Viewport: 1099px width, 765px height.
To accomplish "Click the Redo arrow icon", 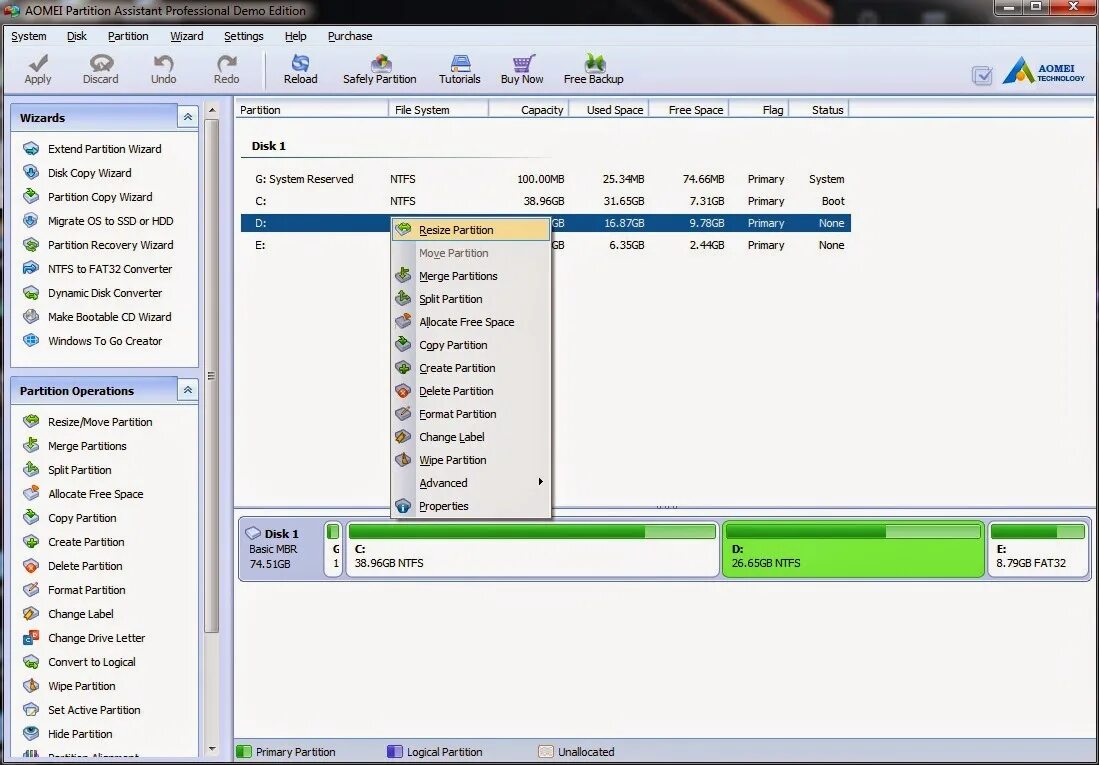I will (226, 63).
